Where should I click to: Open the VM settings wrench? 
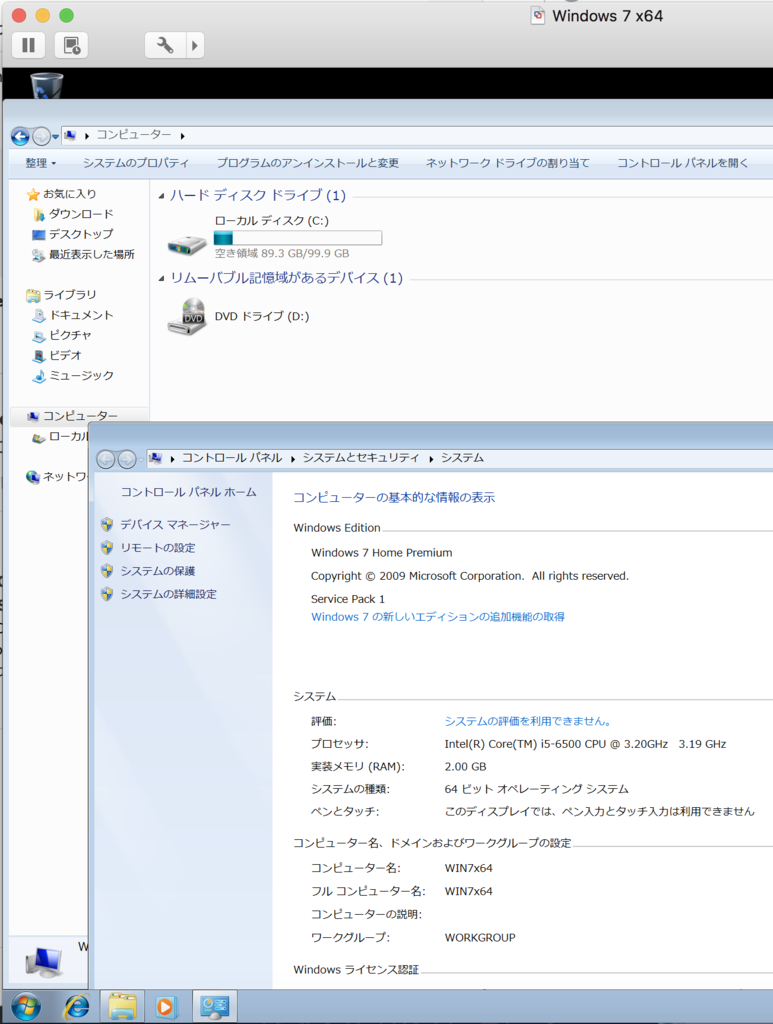(x=165, y=45)
